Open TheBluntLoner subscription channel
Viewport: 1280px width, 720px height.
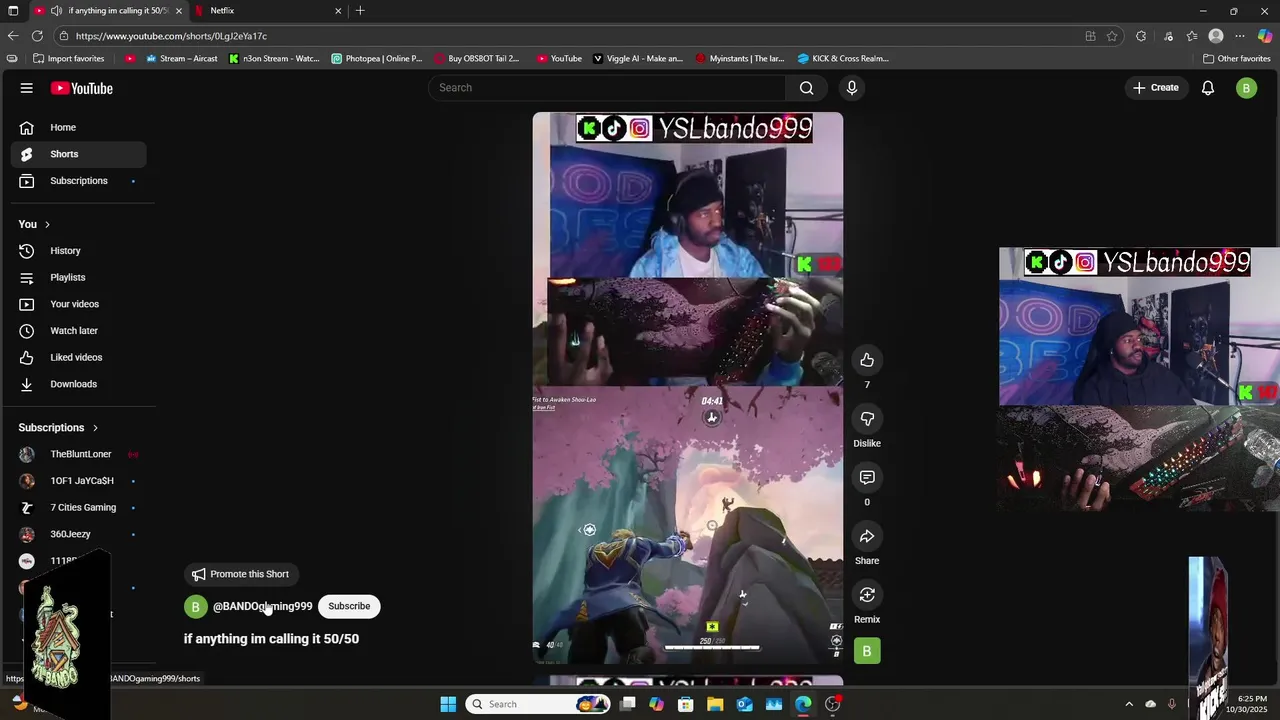click(78, 454)
